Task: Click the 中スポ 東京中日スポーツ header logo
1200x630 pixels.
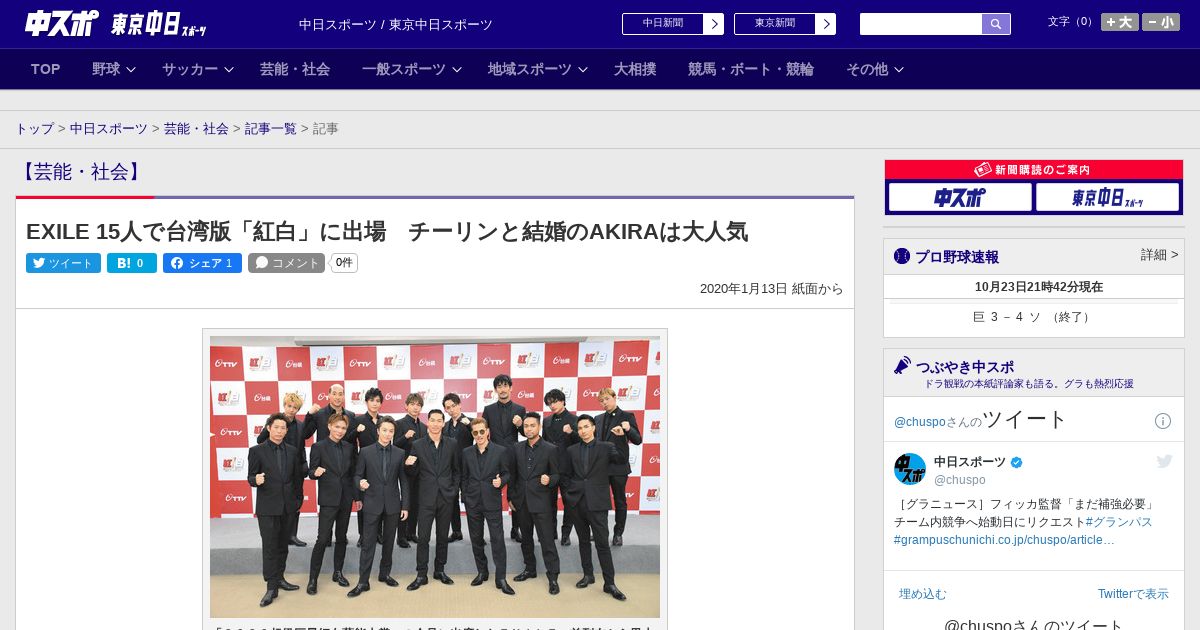Action: click(x=116, y=23)
